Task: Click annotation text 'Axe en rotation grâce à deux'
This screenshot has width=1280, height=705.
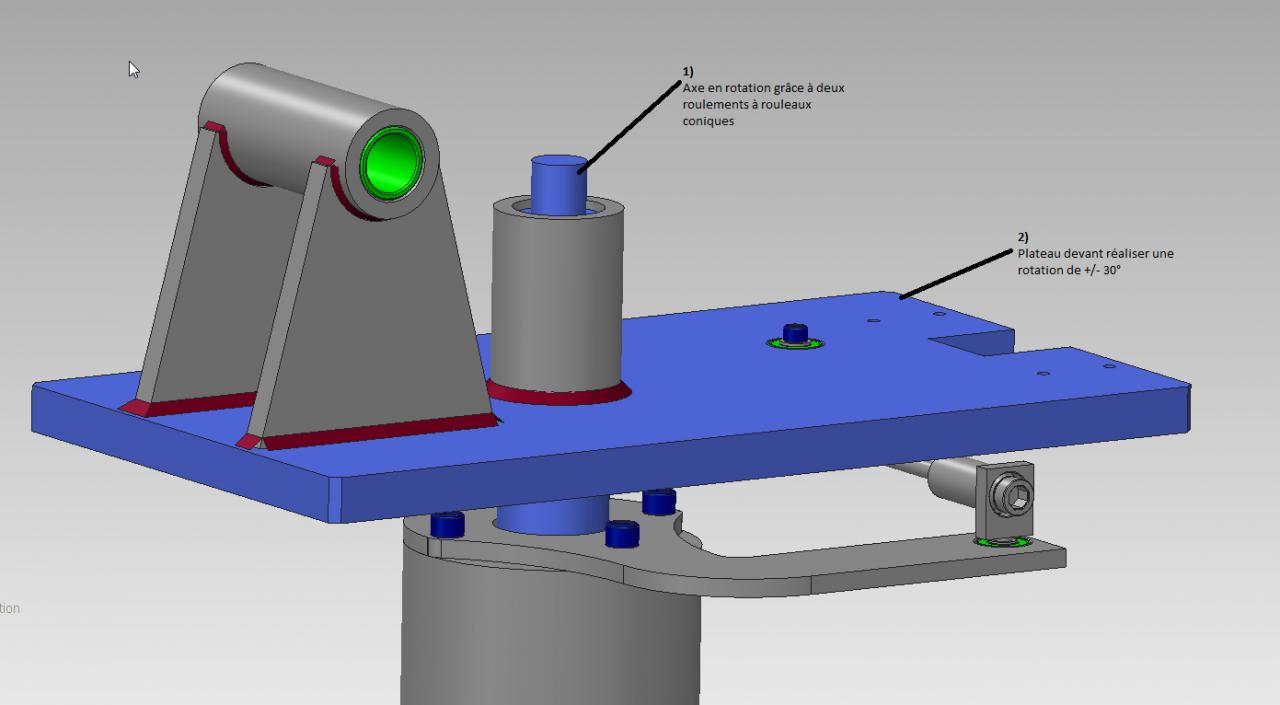Action: (x=763, y=88)
